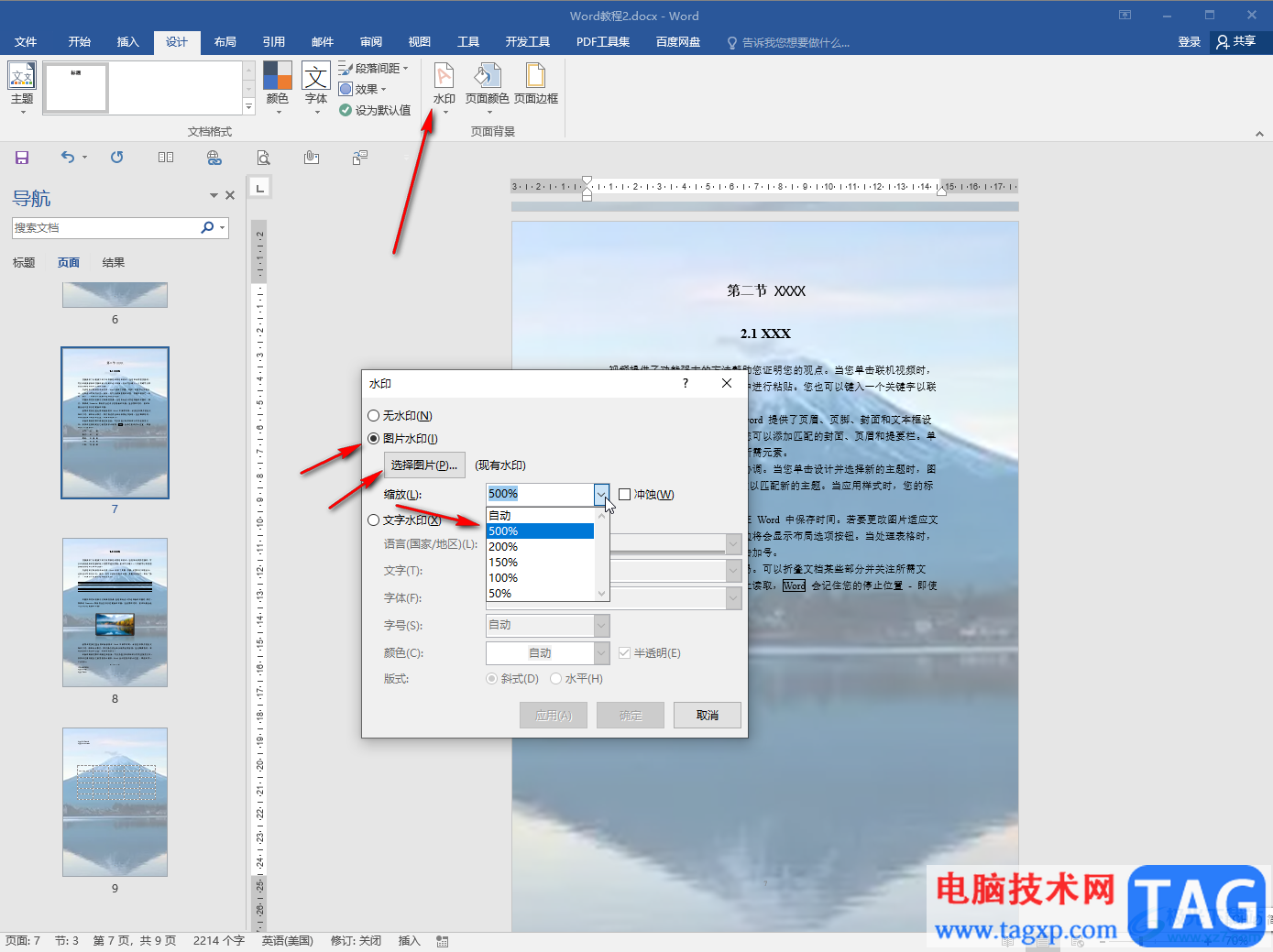Viewport: 1273px width, 952px height.
Task: Choose 50% in the scale list
Action: click(x=540, y=594)
